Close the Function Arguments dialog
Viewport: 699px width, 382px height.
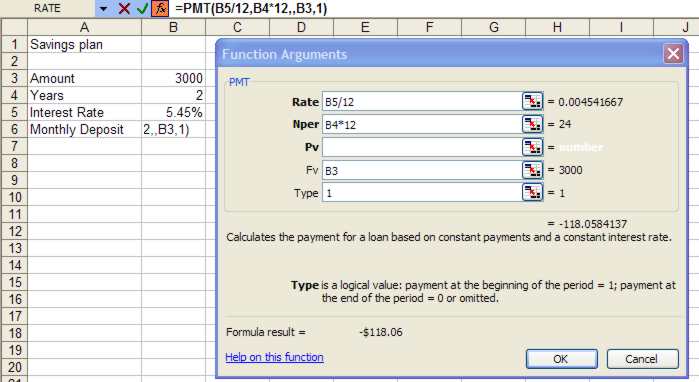coord(673,54)
